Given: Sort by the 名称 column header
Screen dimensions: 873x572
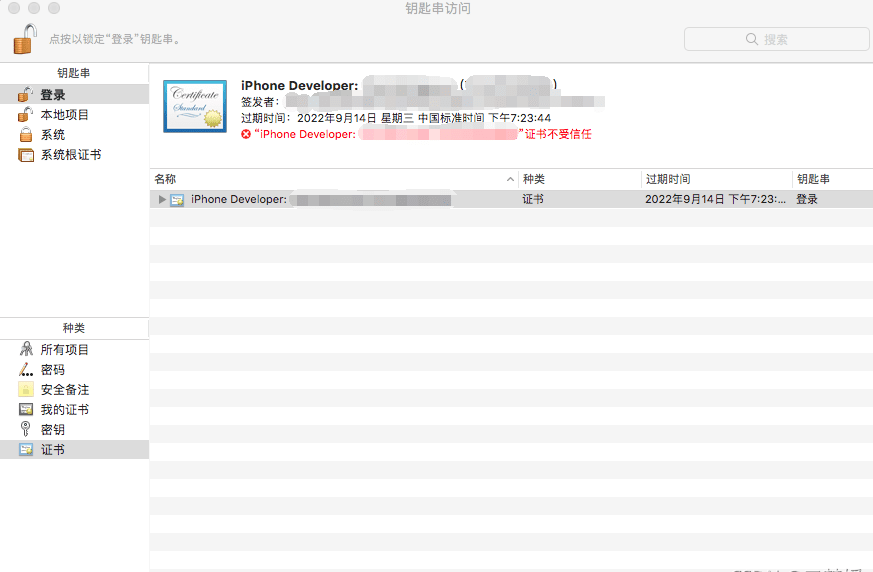Looking at the screenshot, I should (x=334, y=179).
